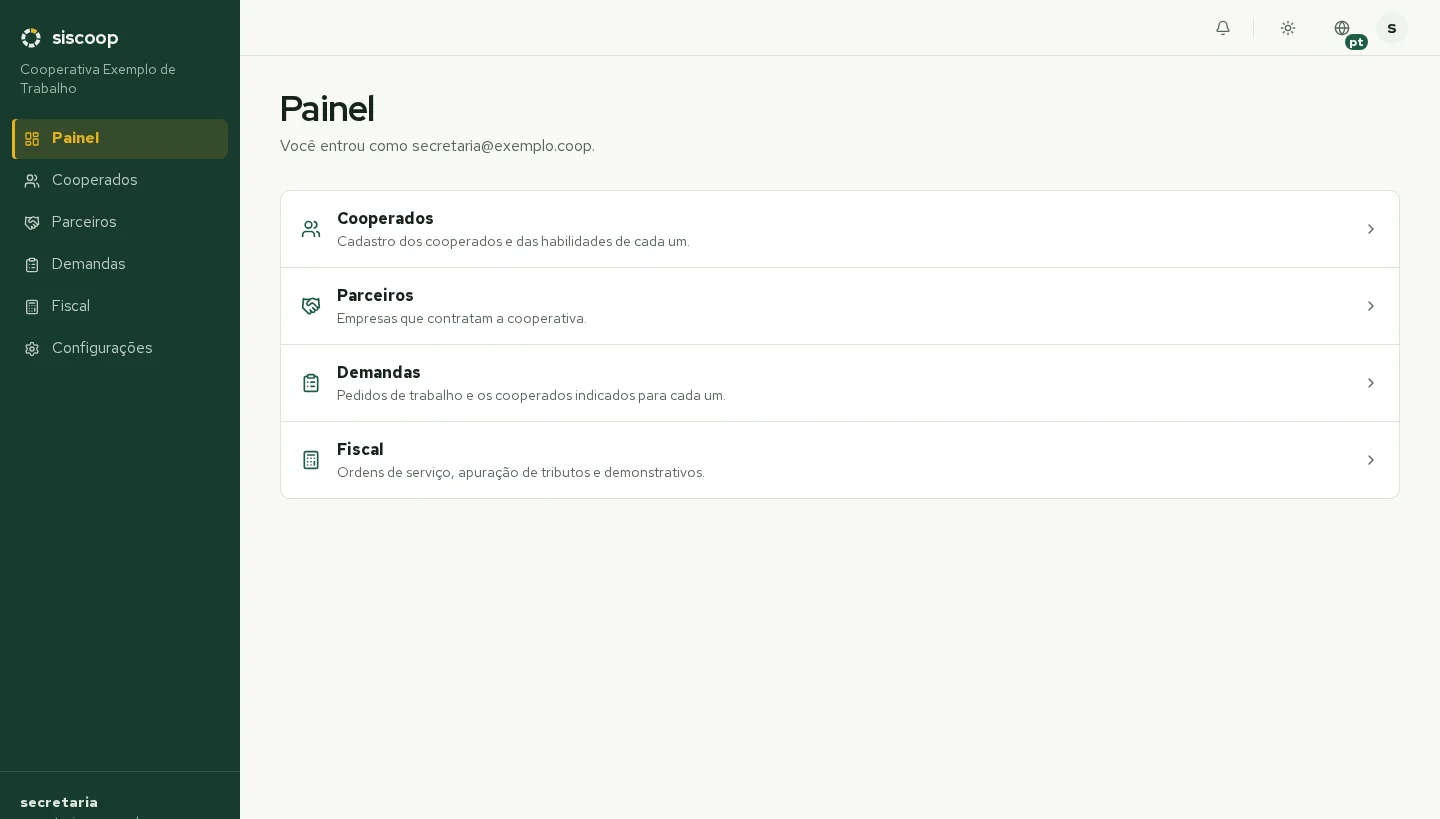Click the Demandas card clipboard icon
The image size is (1440, 819).
click(311, 383)
